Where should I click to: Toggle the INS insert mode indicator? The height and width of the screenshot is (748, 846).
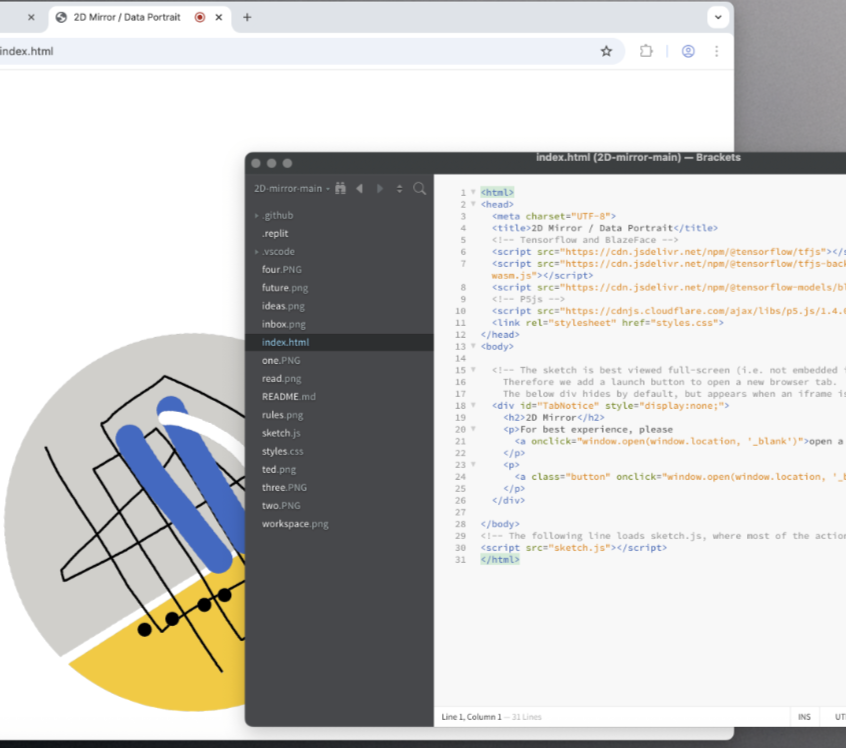coord(805,716)
